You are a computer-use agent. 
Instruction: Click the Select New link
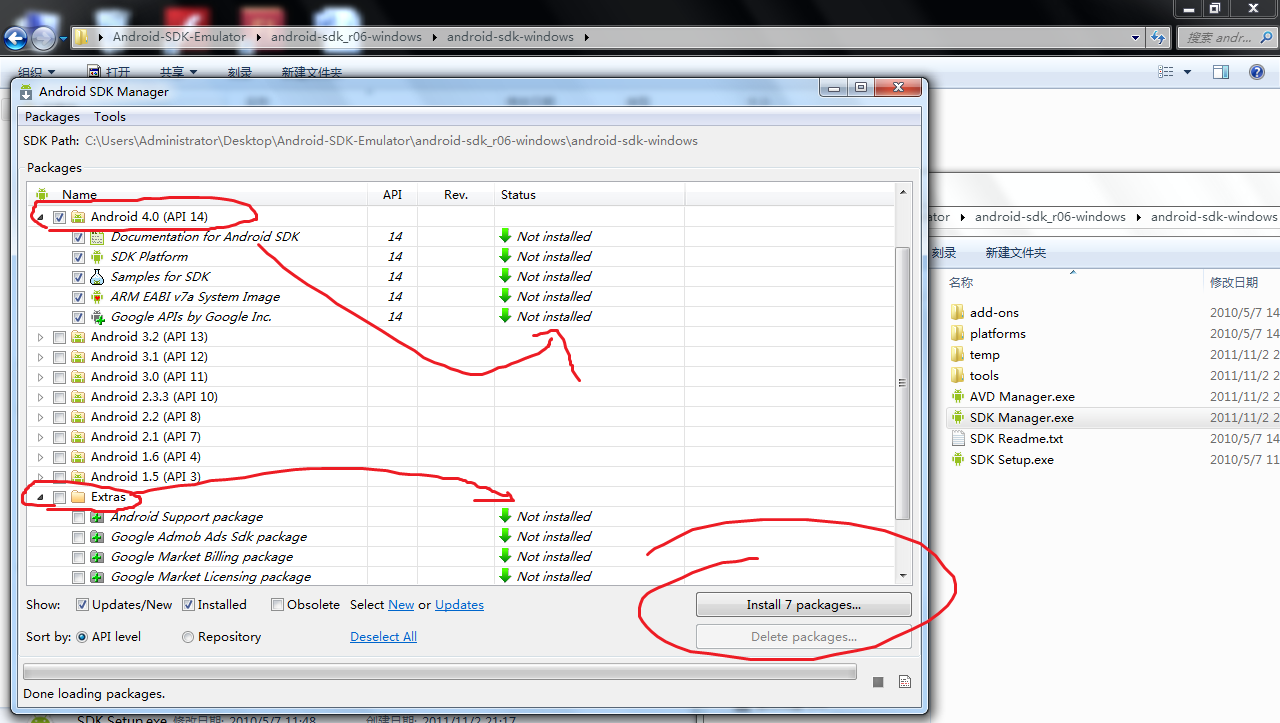coord(401,605)
